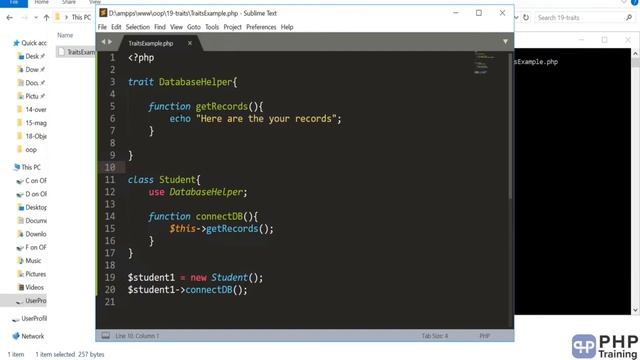The height and width of the screenshot is (360, 640).
Task: Open Quick access in navigation pane
Action: 30,43
